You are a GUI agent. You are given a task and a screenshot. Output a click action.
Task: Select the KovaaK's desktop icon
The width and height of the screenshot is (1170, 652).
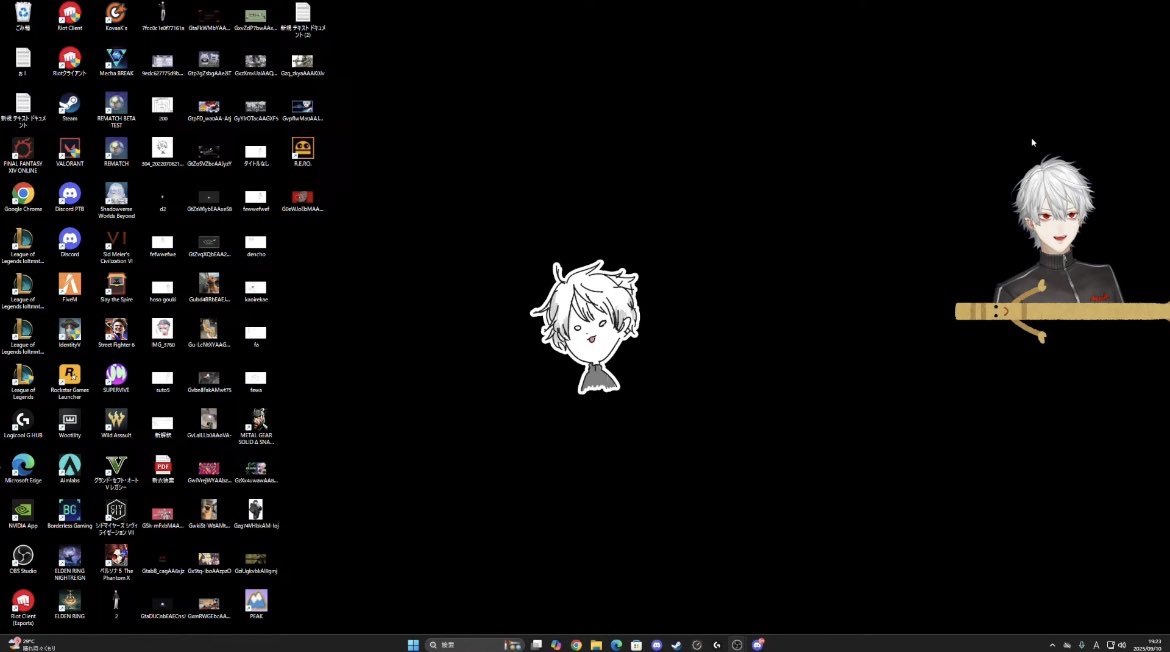(x=116, y=16)
